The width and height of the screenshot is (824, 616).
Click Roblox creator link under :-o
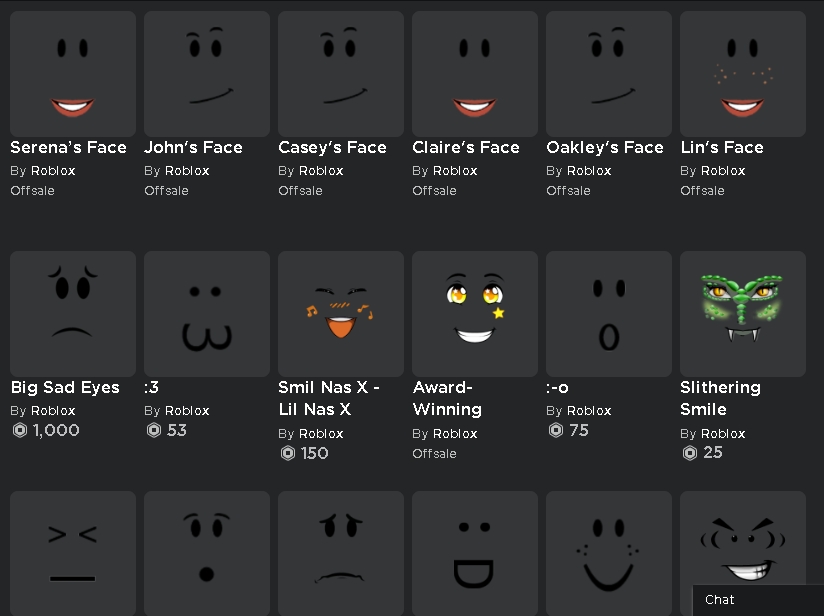pyautogui.click(x=589, y=410)
